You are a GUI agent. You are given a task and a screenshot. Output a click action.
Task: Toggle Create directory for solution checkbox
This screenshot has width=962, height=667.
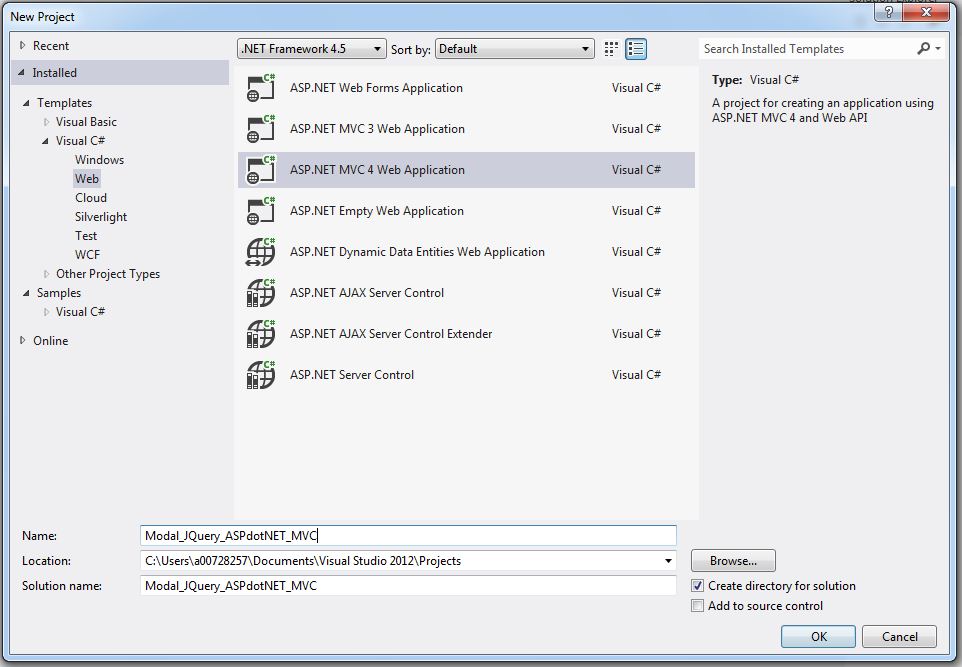[698, 585]
